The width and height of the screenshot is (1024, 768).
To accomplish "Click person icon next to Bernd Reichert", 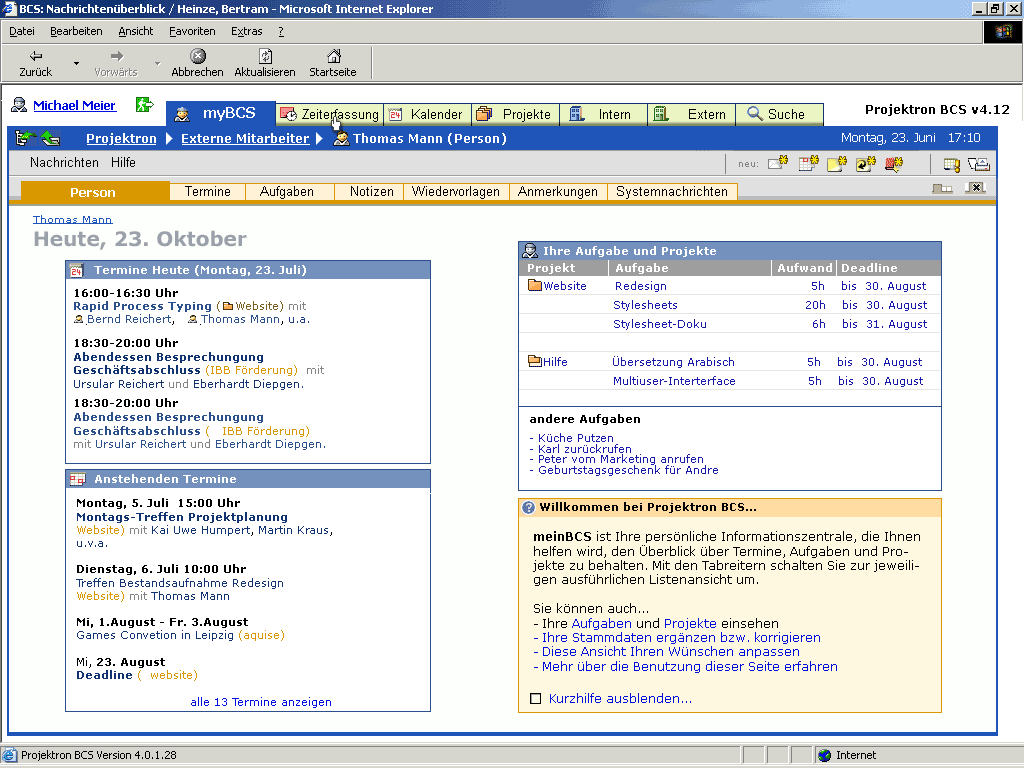I will click(x=79, y=319).
